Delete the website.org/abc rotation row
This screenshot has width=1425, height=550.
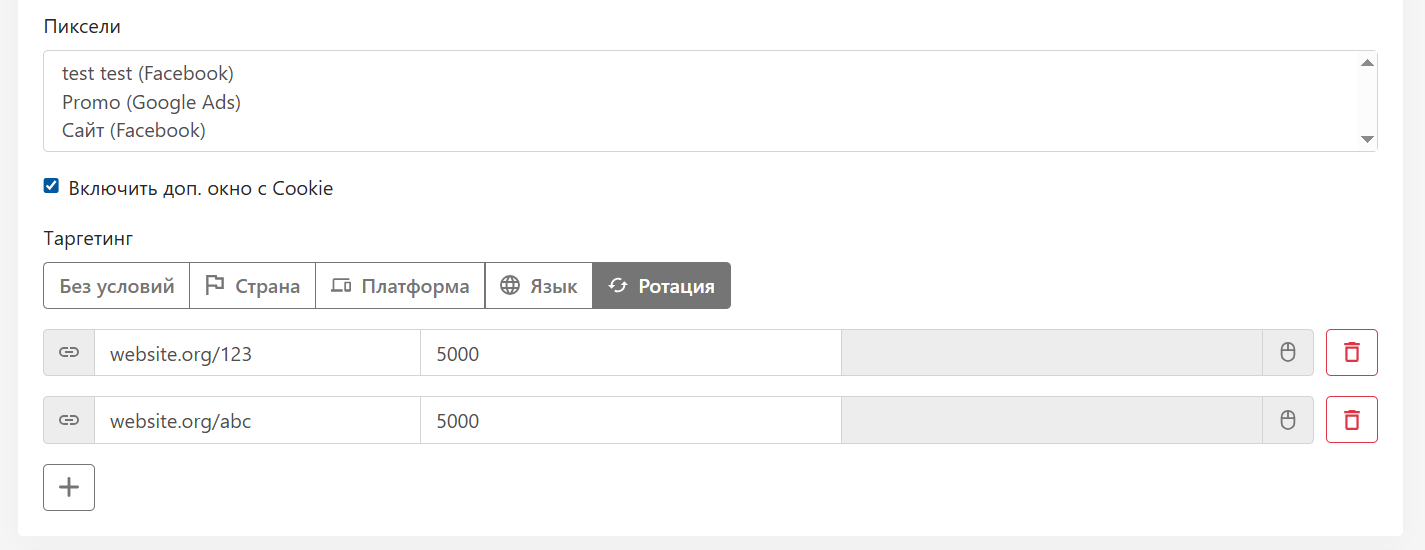point(1351,420)
